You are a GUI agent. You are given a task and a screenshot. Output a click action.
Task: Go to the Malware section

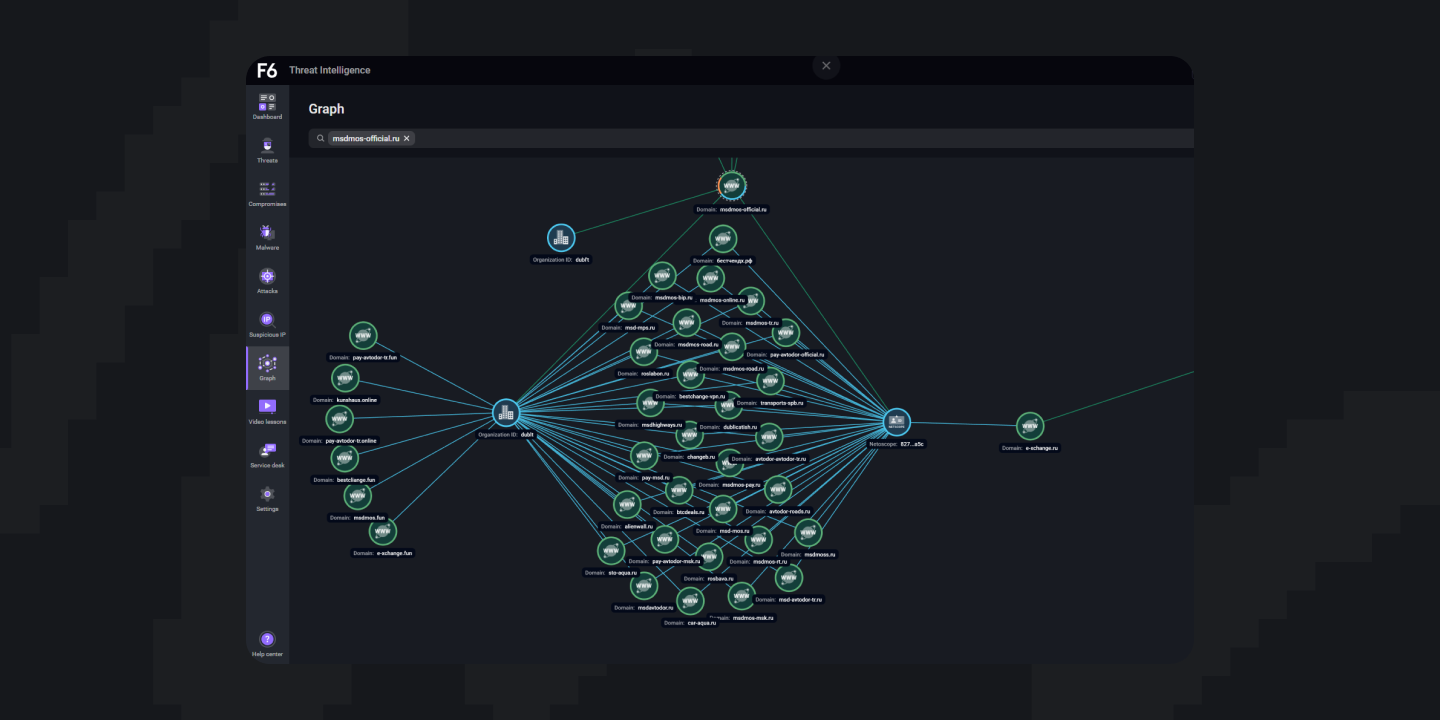click(x=267, y=233)
